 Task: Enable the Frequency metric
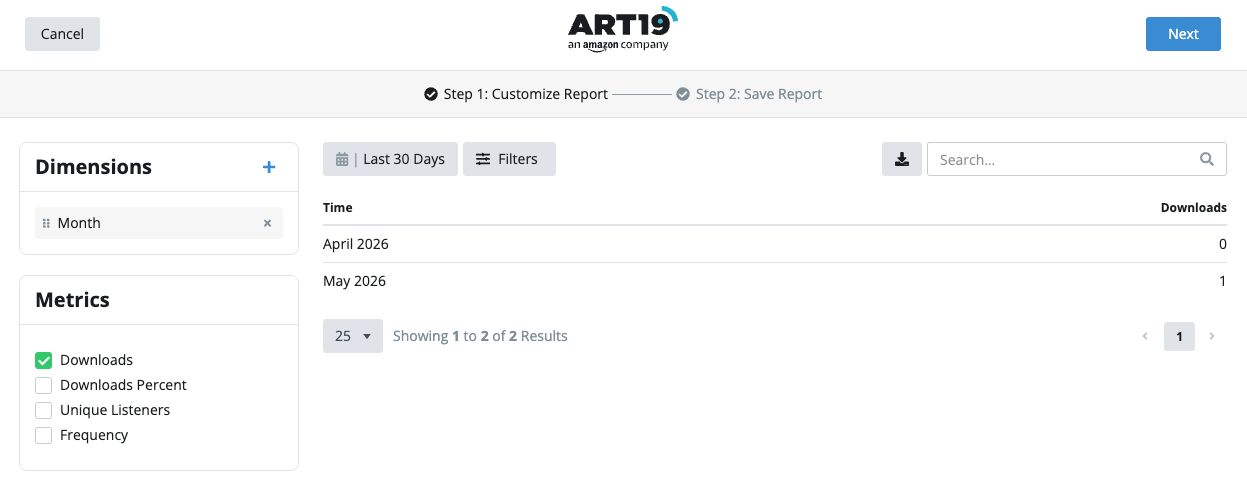click(43, 435)
